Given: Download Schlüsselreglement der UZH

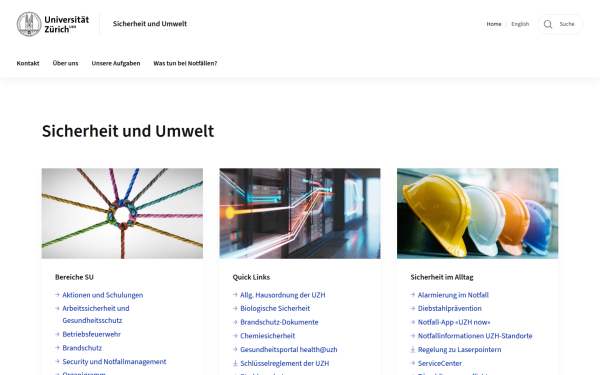Looking at the screenshot, I should [x=284, y=363].
